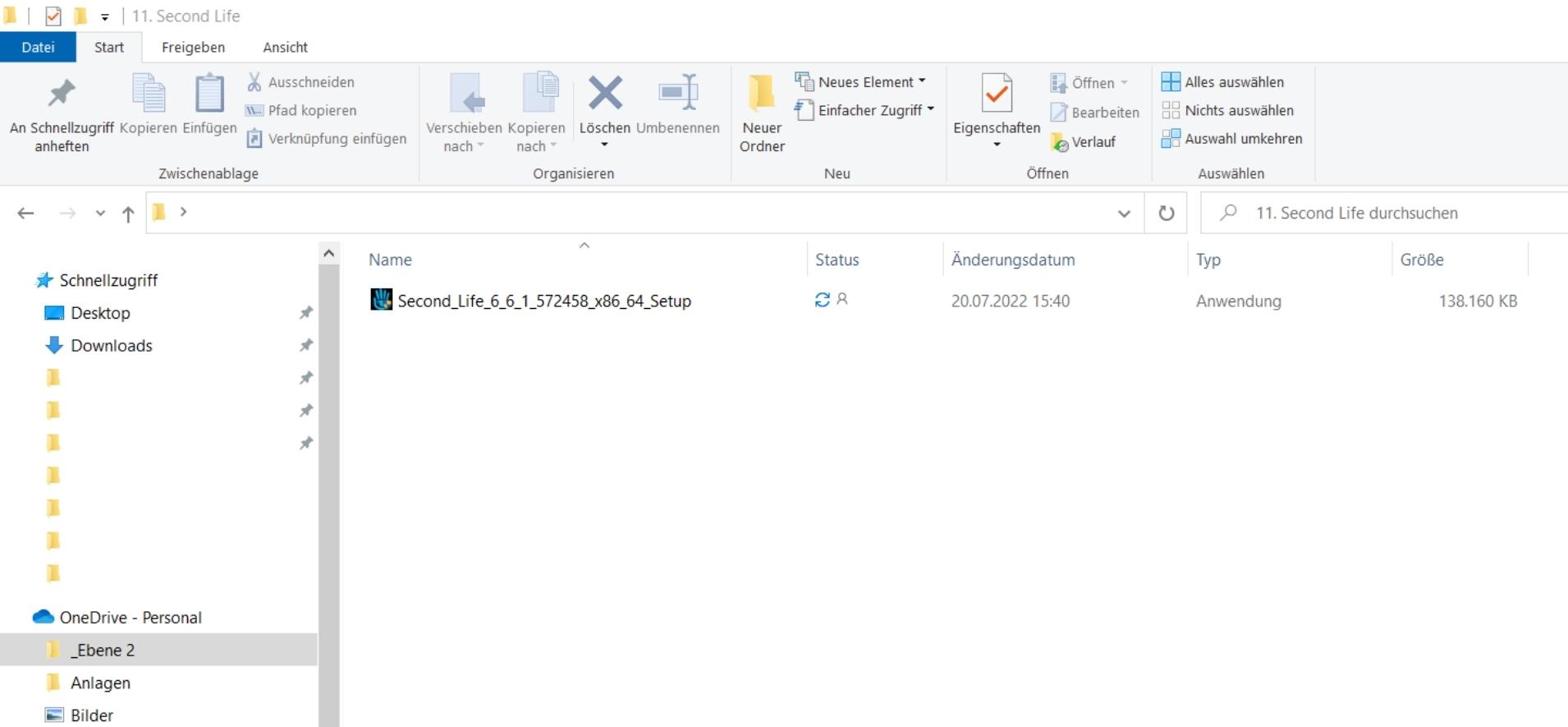Open the Datei menu tab
The height and width of the screenshot is (727, 1568).
click(38, 47)
